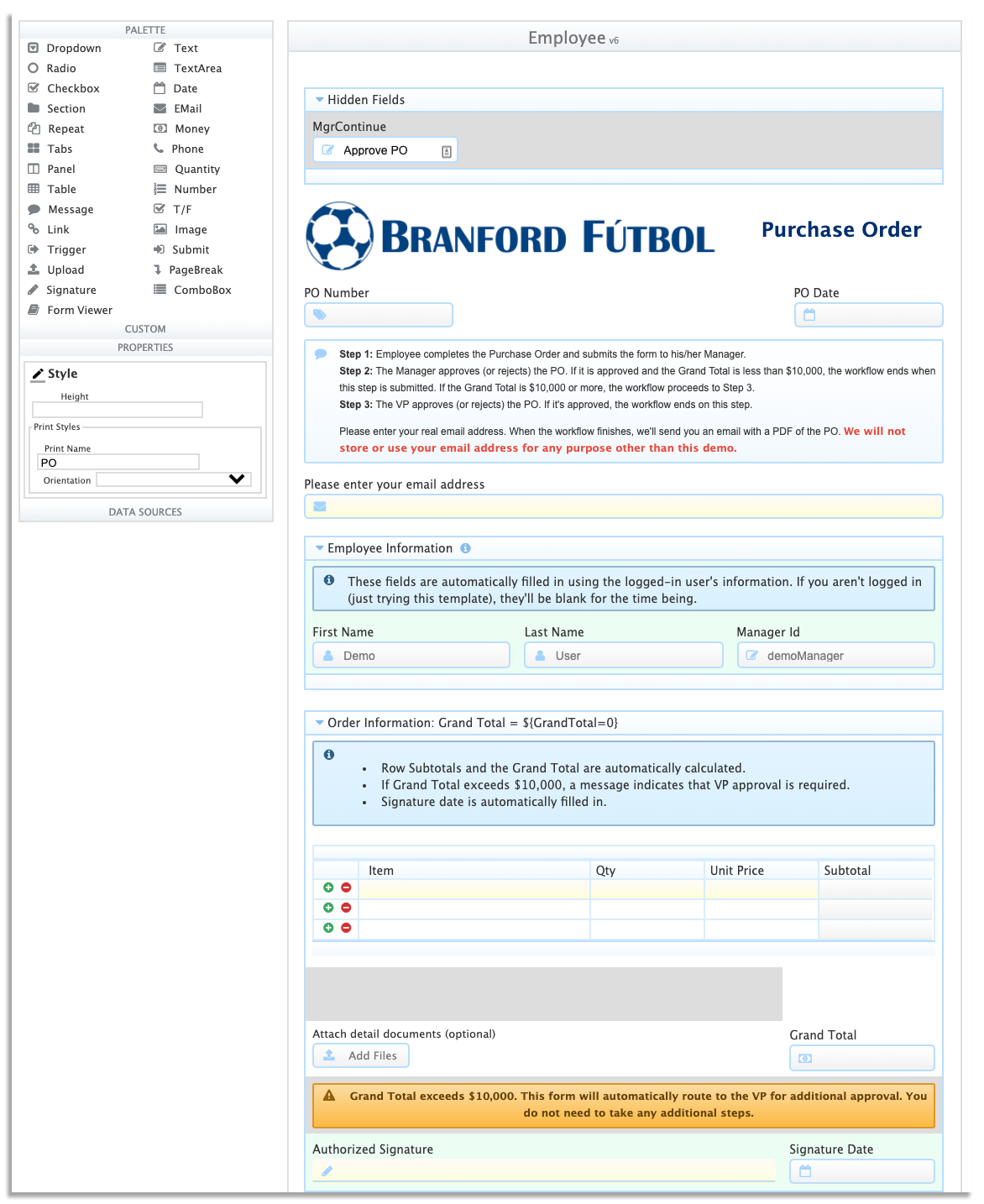Click the Employee Information help info icon

[x=465, y=548]
